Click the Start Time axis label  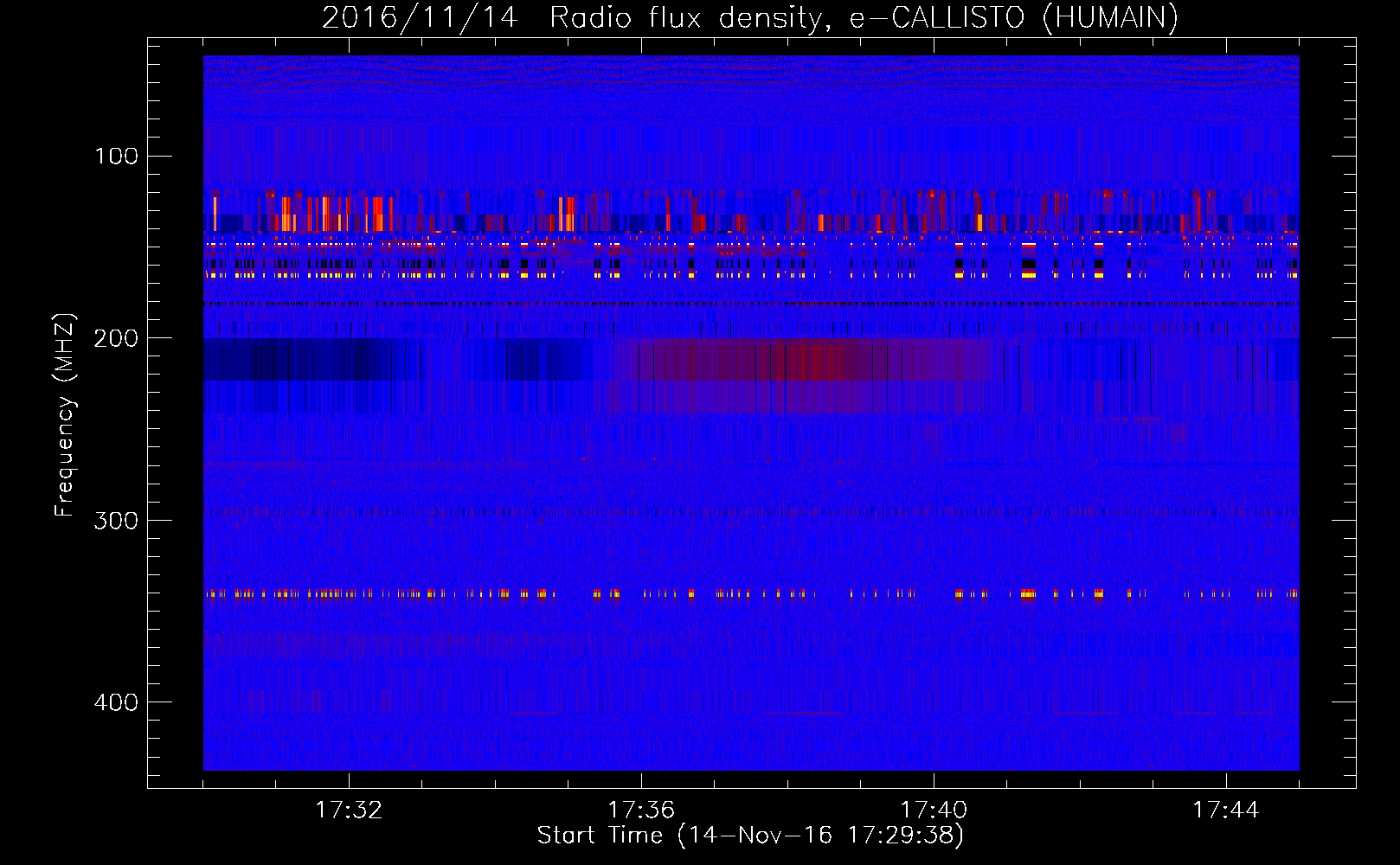point(750,836)
